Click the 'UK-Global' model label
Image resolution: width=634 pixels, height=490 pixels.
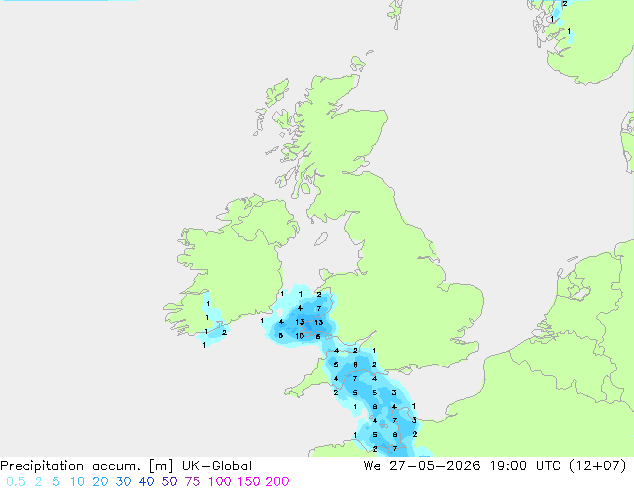click(217, 466)
